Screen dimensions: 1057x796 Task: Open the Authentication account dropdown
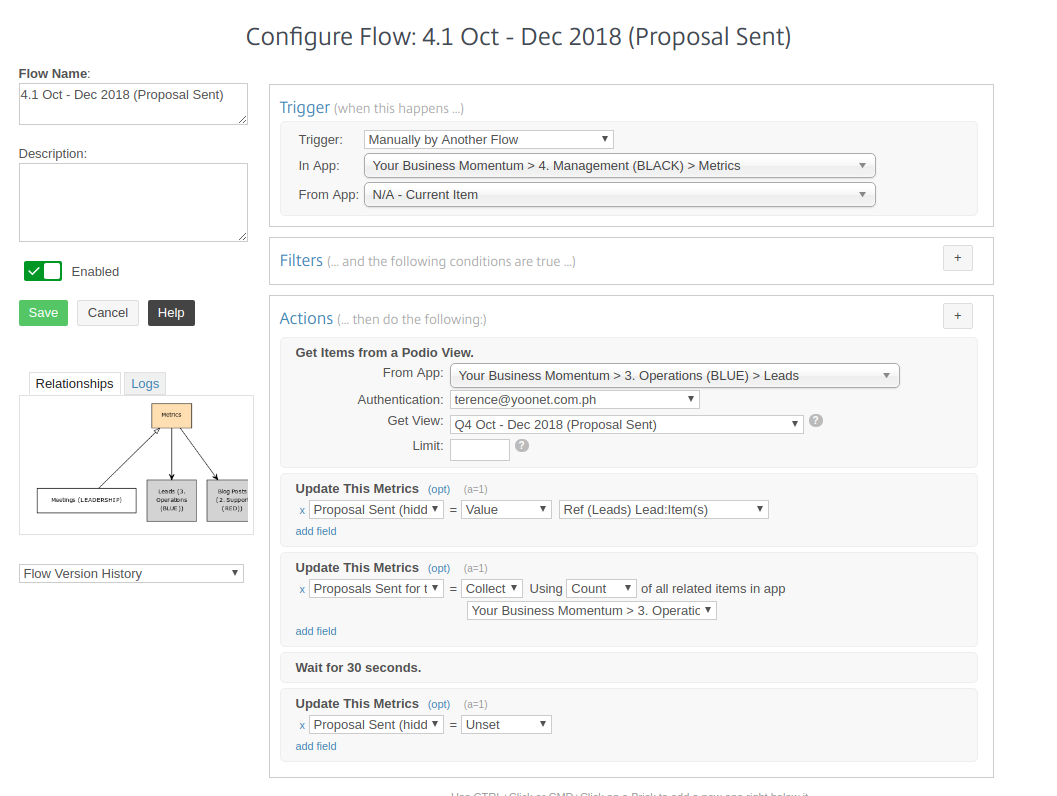pos(574,399)
